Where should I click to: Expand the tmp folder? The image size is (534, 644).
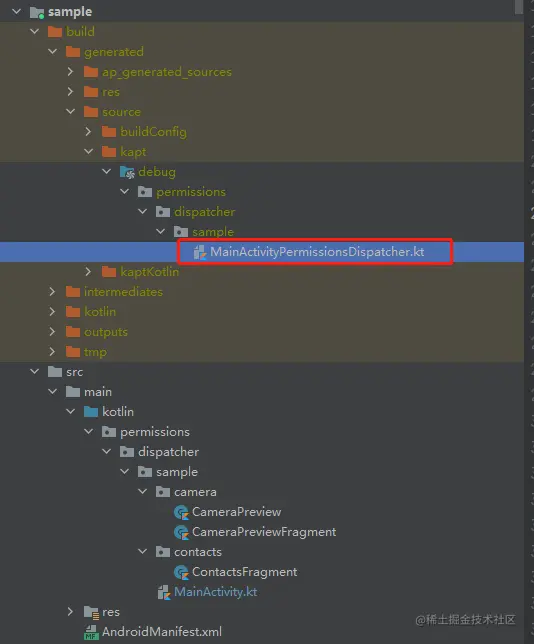coord(53,352)
